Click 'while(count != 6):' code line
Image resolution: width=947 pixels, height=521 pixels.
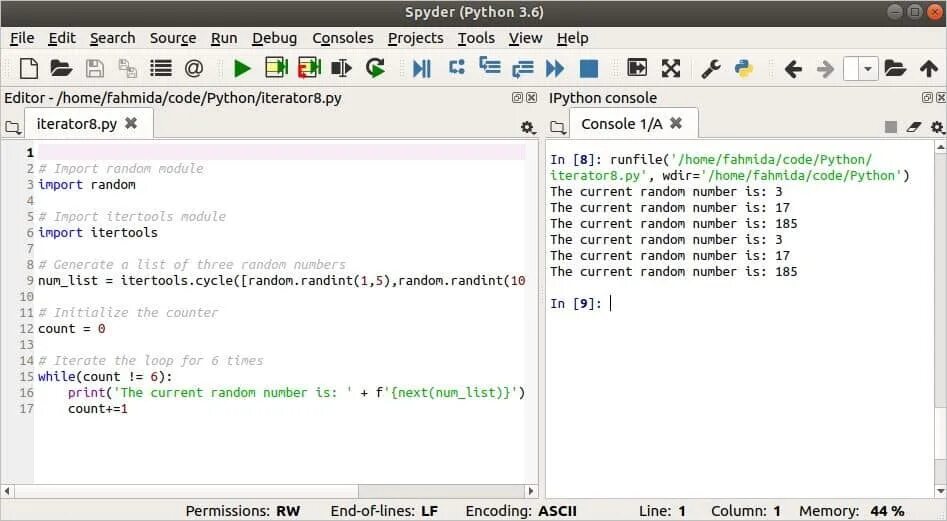point(105,377)
